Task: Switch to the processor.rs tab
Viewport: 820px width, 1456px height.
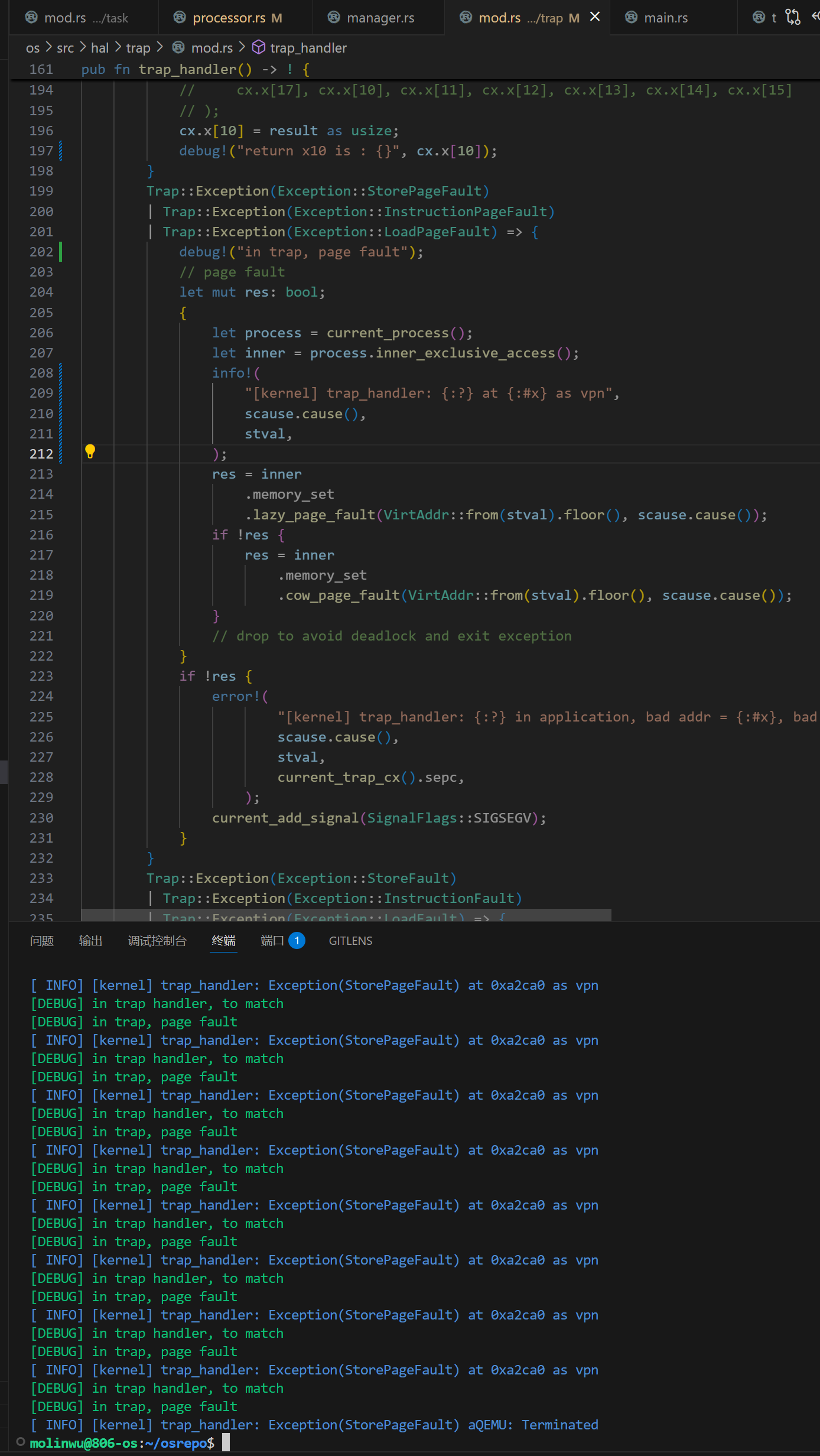Action: click(x=229, y=18)
